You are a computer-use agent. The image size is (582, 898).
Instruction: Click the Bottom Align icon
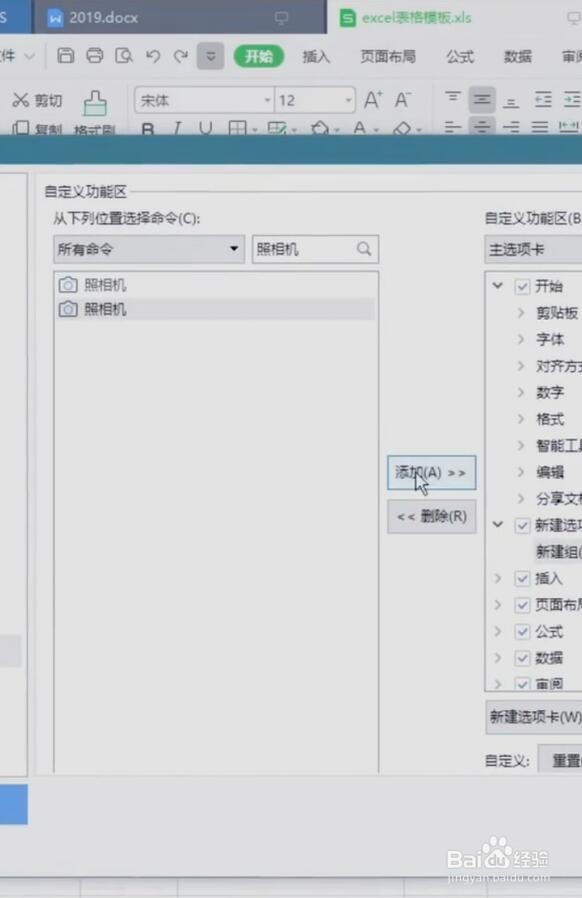(511, 103)
